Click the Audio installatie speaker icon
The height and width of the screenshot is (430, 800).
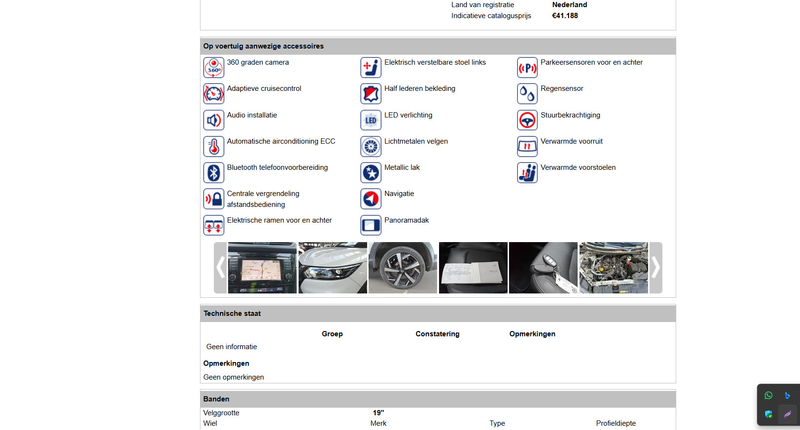click(x=213, y=120)
